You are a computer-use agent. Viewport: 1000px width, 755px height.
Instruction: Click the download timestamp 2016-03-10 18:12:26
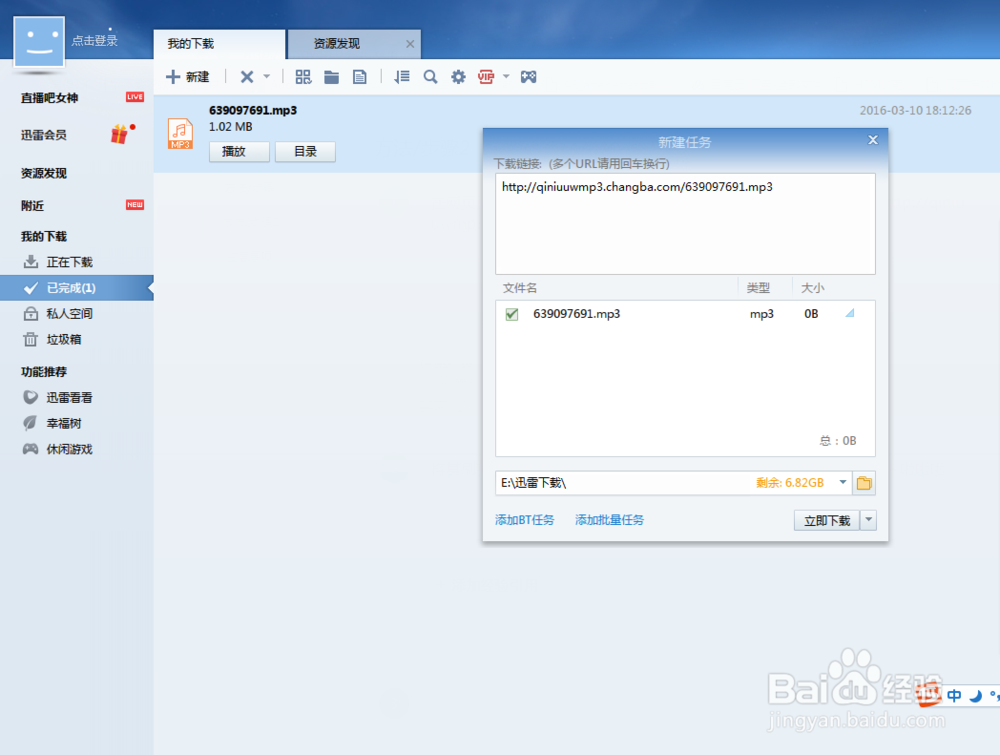click(x=915, y=110)
